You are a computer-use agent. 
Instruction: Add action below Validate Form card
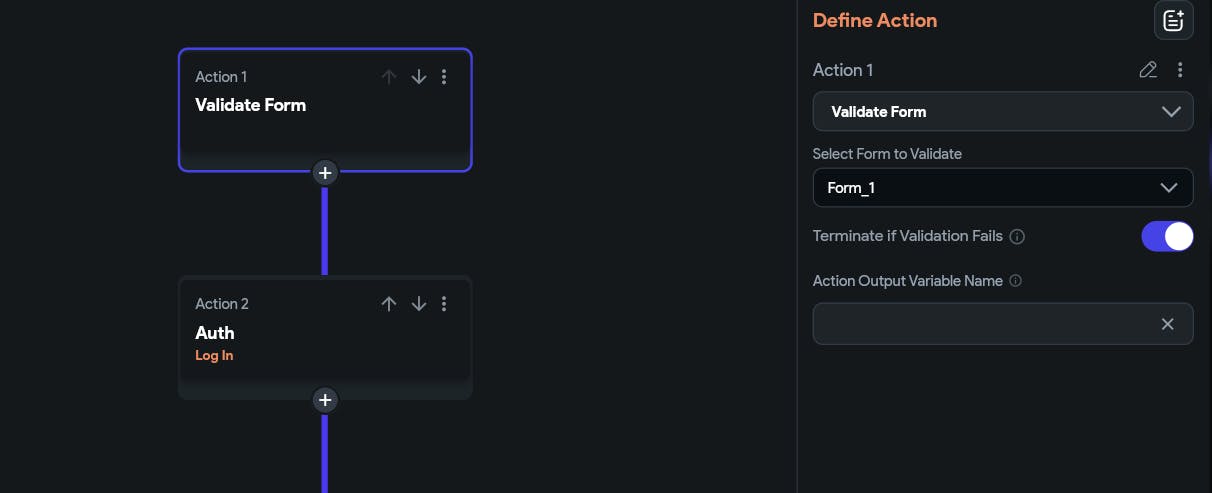[x=324, y=172]
